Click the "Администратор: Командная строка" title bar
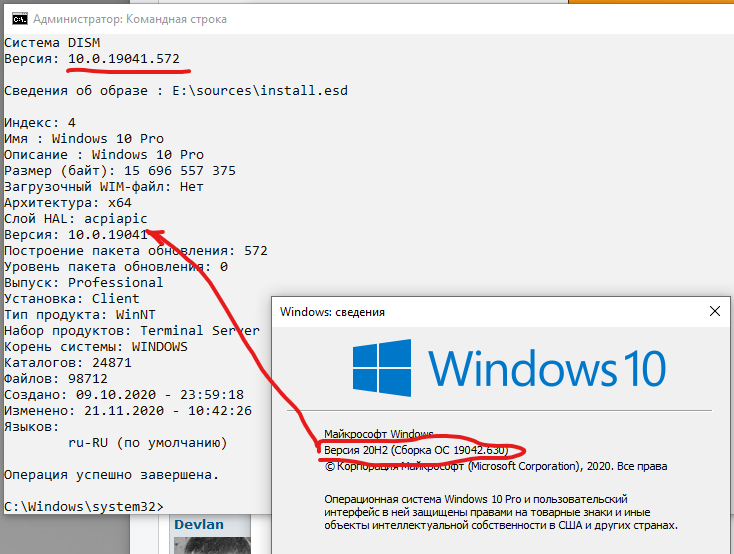The width and height of the screenshot is (734, 554). (130, 18)
